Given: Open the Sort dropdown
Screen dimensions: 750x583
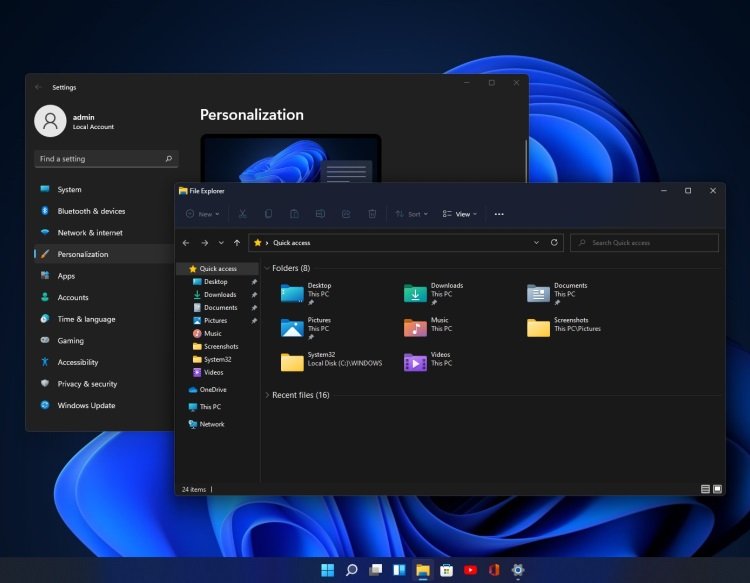Looking at the screenshot, I should [x=411, y=214].
